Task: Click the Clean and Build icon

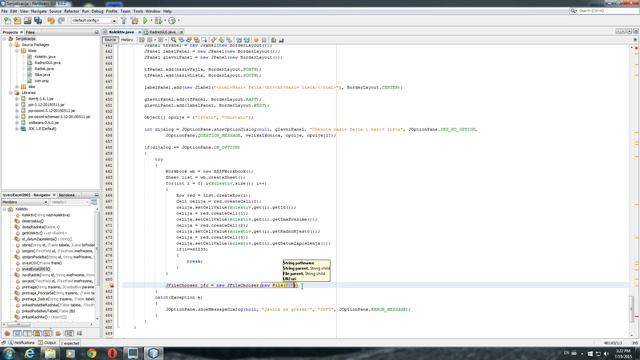Action: [134, 20]
